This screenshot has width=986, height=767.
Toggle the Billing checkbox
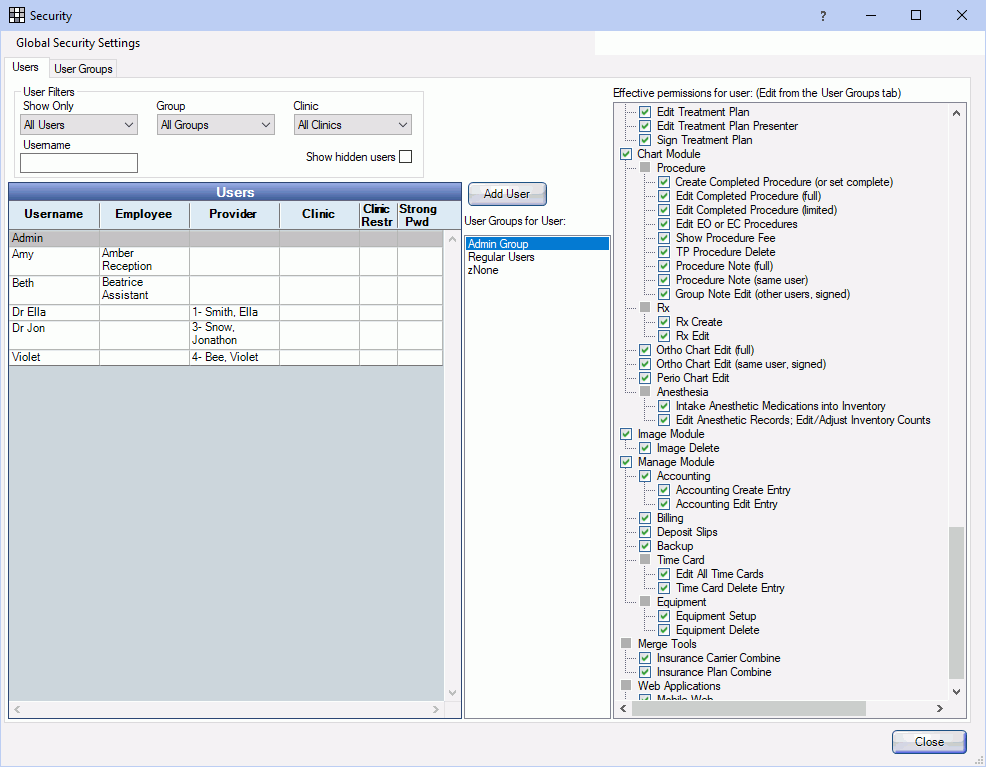[x=645, y=518]
